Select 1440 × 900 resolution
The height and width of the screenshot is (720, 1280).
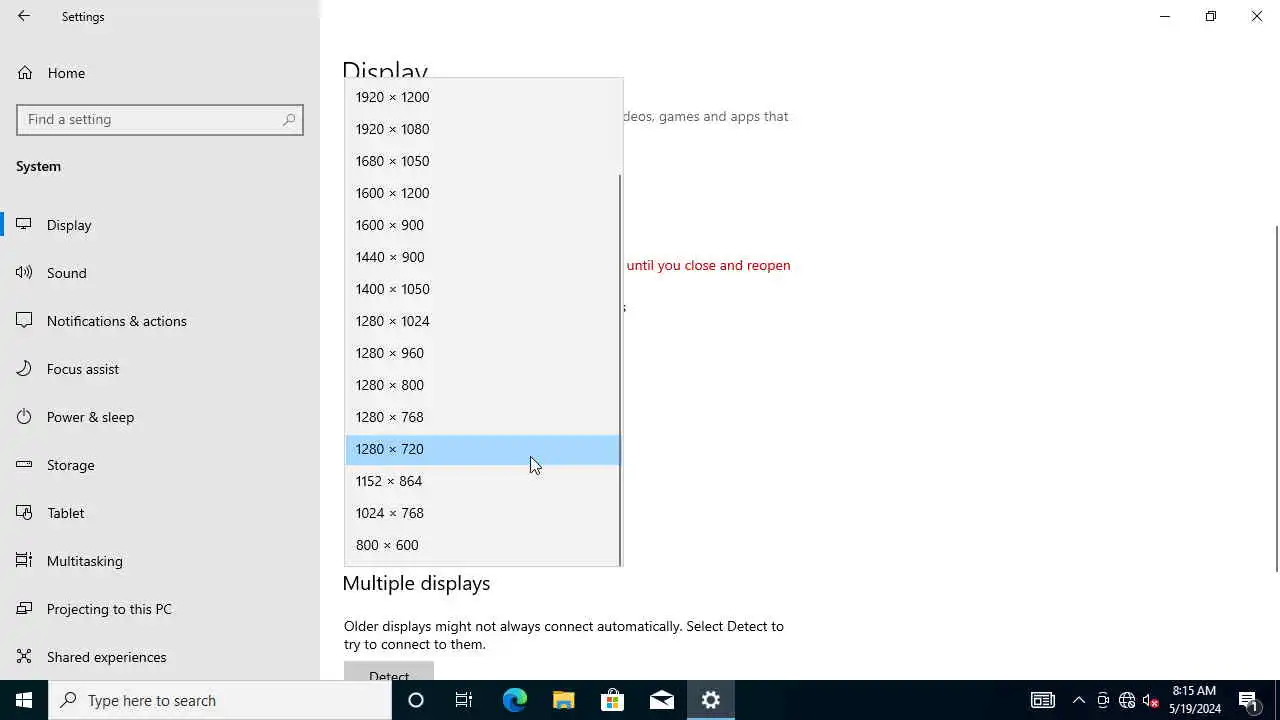click(483, 257)
